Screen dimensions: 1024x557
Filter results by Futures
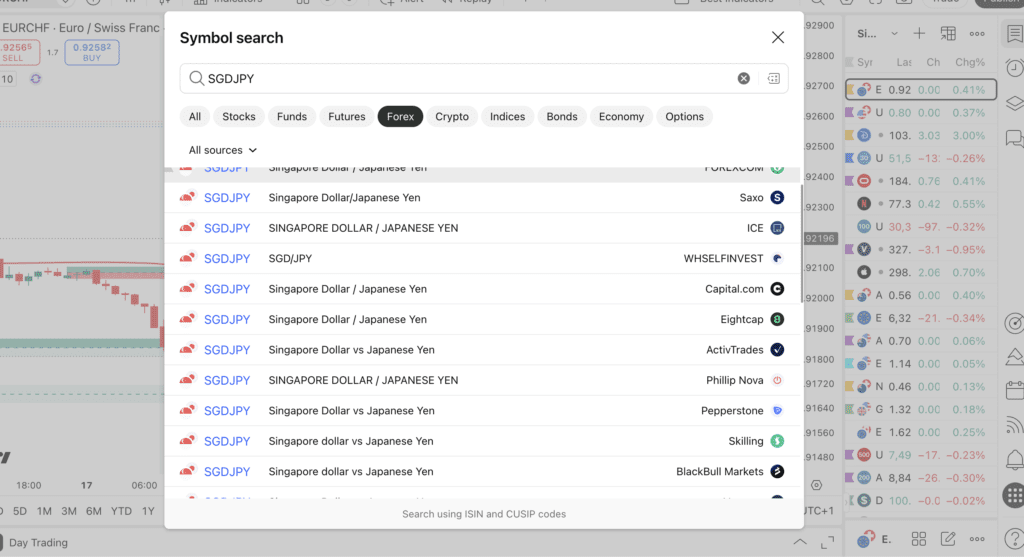[x=346, y=116]
